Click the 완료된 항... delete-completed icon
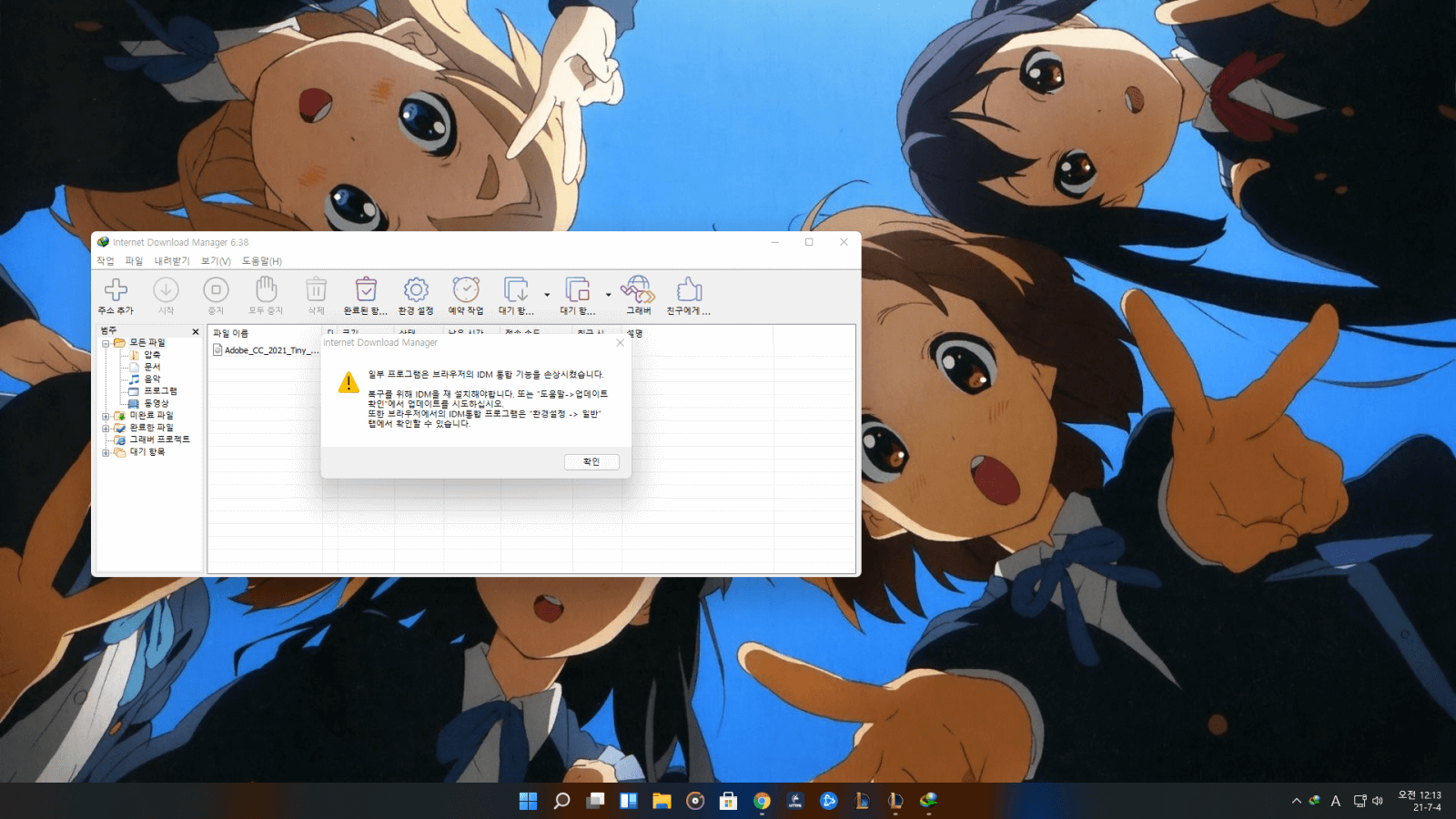The image size is (1456, 819). [366, 289]
